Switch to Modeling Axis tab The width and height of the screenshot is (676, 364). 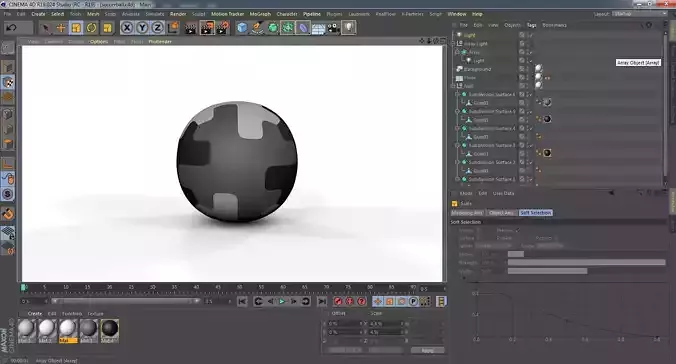[x=467, y=213]
